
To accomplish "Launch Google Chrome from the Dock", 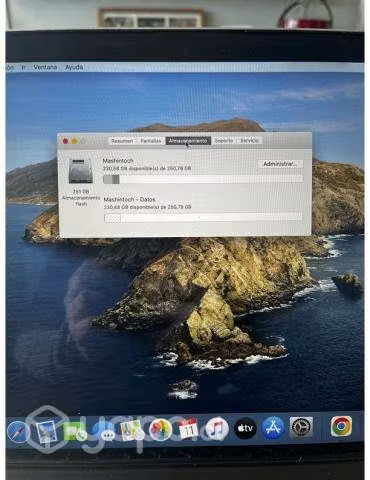I will (341, 426).
